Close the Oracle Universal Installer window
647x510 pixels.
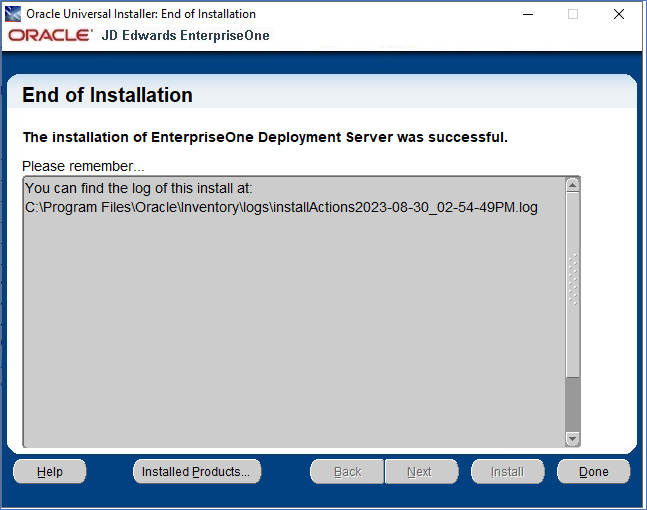click(x=619, y=14)
